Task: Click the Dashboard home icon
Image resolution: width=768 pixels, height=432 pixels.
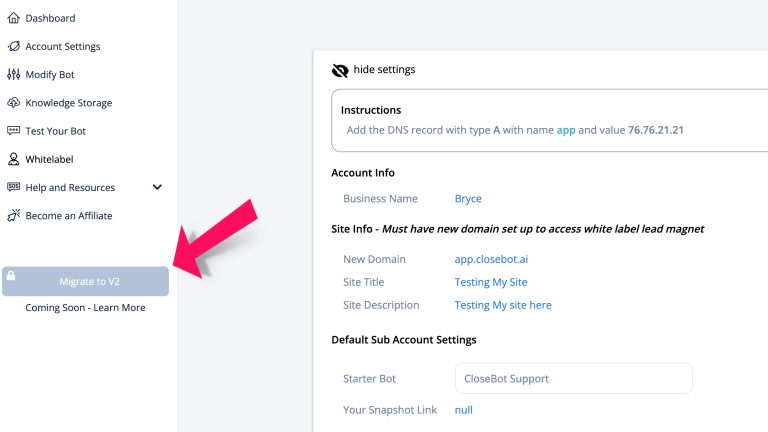Action: [14, 18]
